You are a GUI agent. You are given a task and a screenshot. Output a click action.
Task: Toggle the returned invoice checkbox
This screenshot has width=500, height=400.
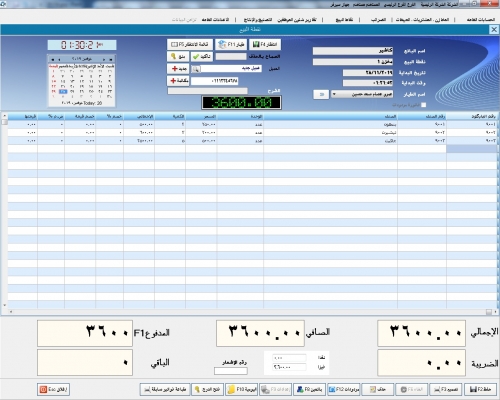click(x=424, y=105)
